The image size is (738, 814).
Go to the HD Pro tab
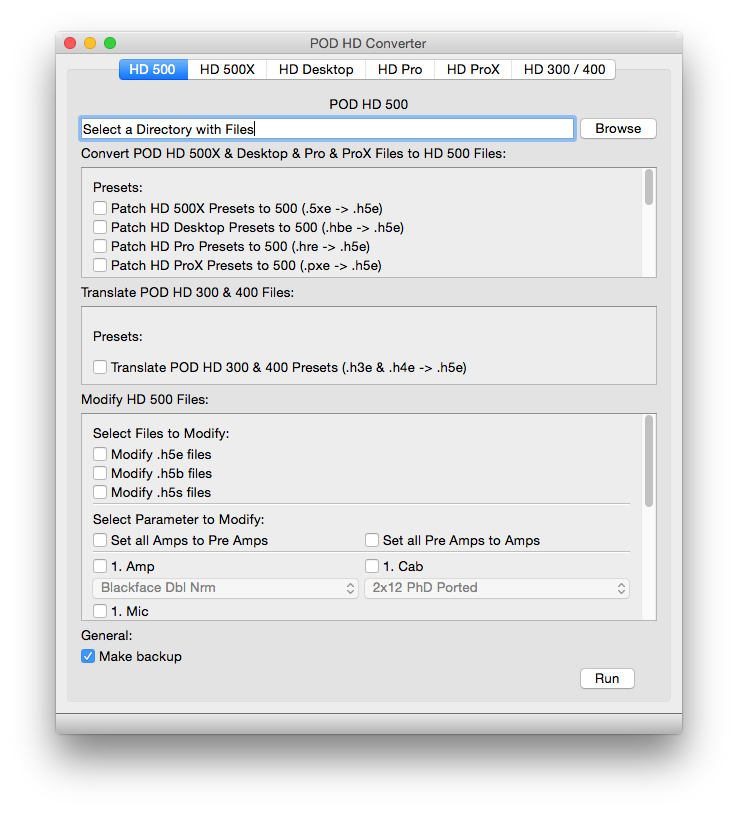coord(400,70)
